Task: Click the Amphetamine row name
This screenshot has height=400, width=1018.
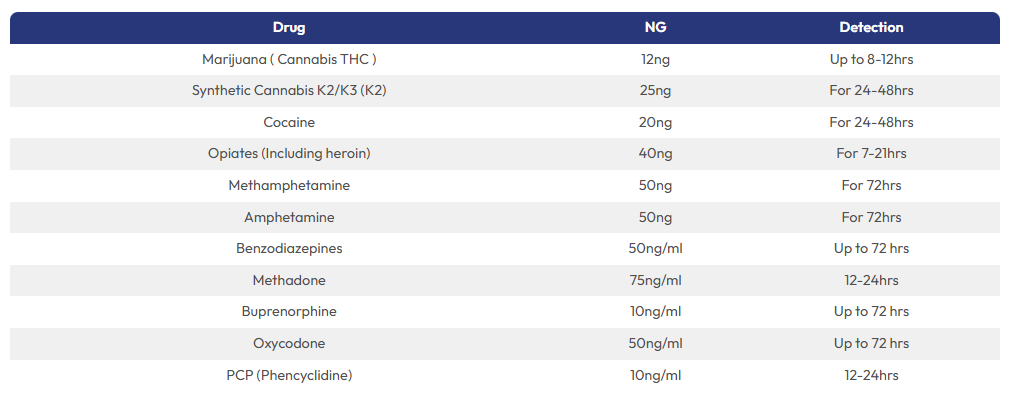Action: pos(289,218)
